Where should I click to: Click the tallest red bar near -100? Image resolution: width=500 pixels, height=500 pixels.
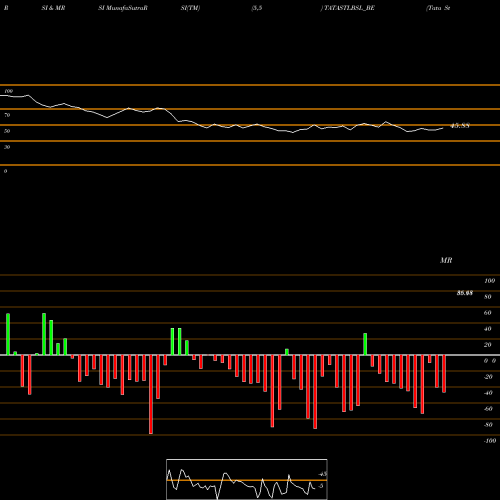[x=151, y=394]
